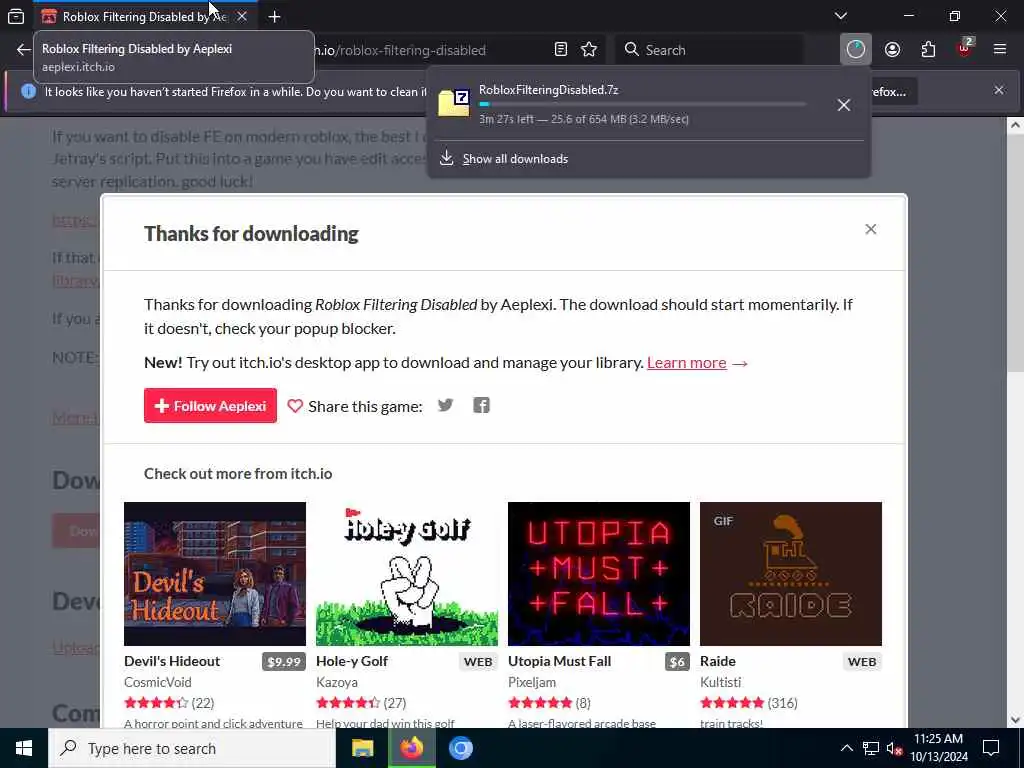Open the extensions puzzle icon
Viewport: 1024px width, 768px height.
(x=928, y=50)
